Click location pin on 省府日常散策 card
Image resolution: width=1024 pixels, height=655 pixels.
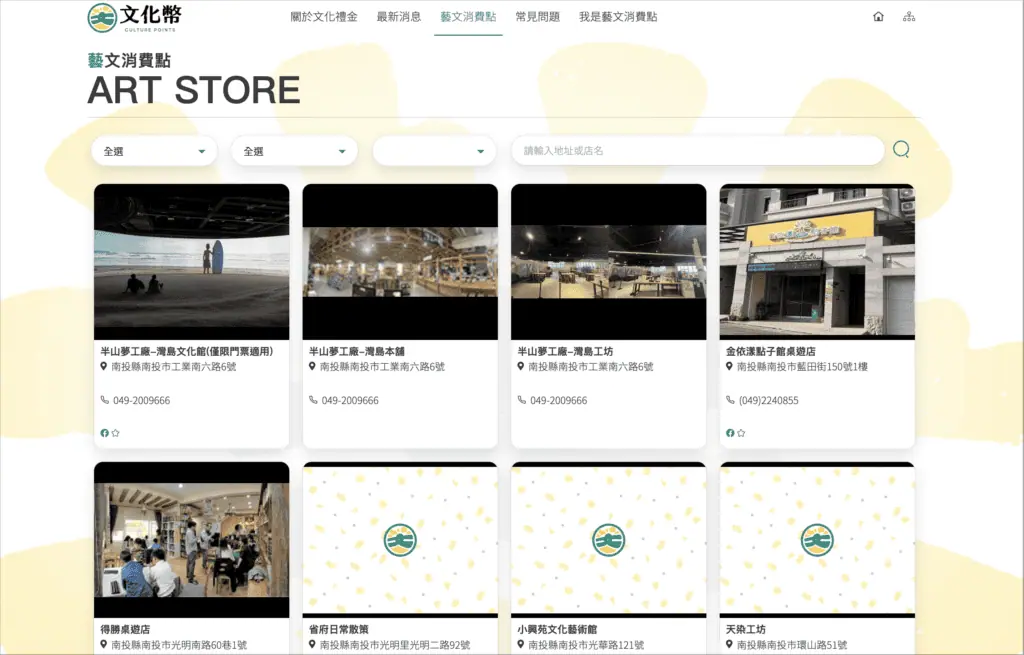click(x=312, y=645)
